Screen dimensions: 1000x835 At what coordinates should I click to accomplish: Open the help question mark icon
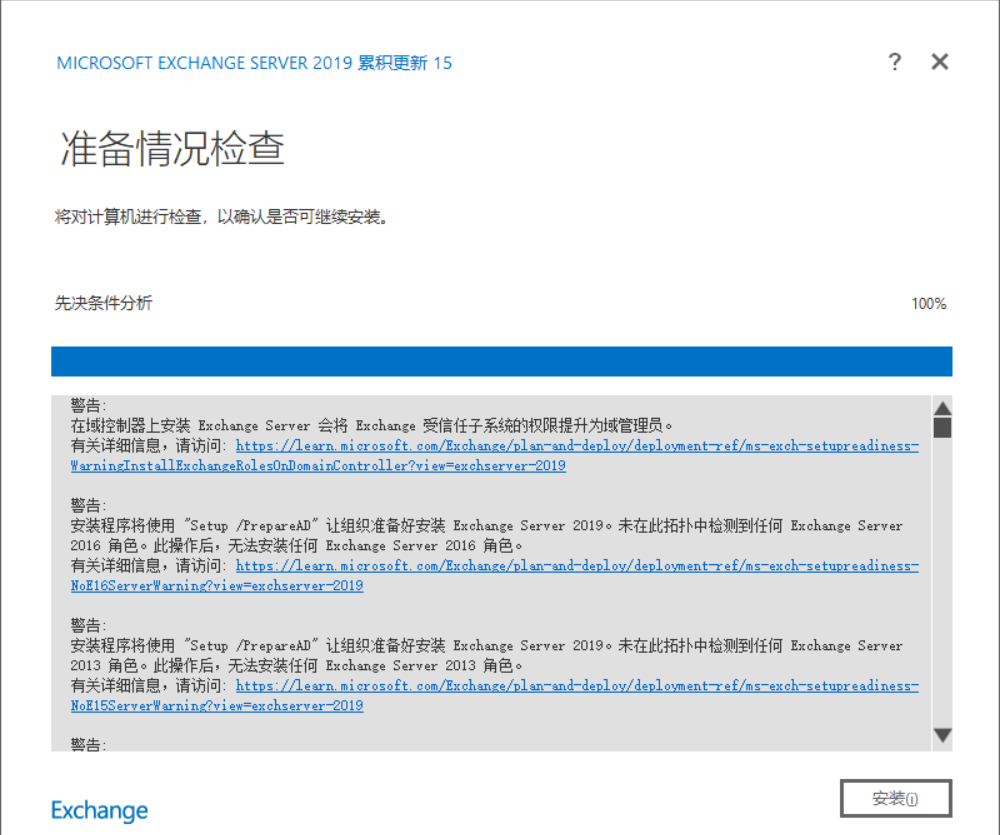[895, 62]
